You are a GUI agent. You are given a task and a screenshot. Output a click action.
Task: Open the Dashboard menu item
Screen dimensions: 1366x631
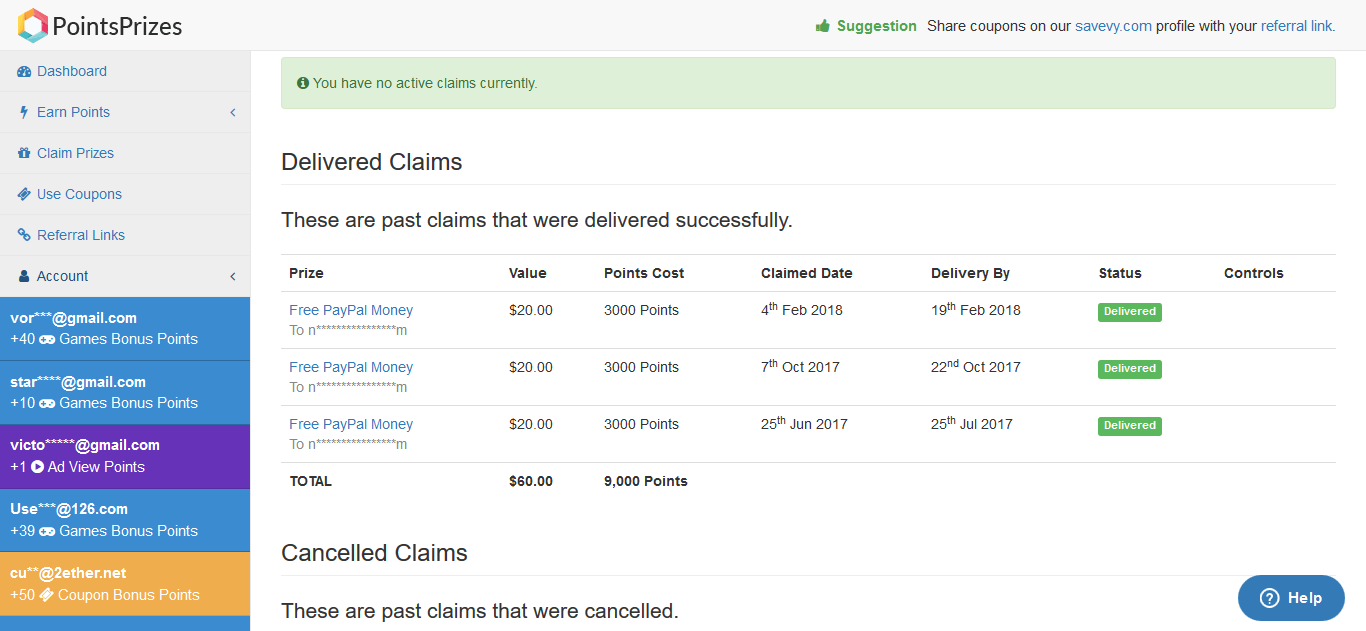(x=125, y=71)
